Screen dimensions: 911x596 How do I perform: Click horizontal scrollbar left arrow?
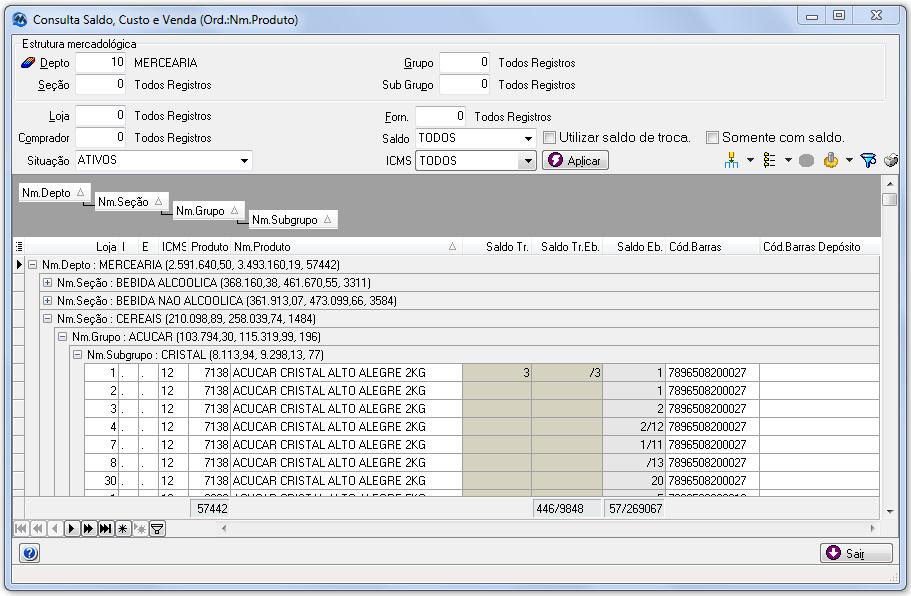pos(224,529)
